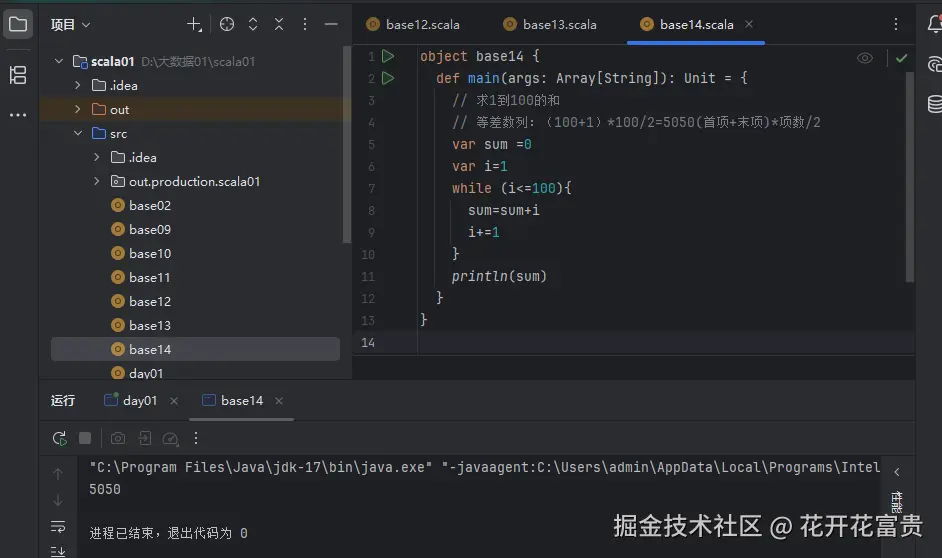
Task: Open the Project tool window folder icon
Action: (18, 25)
